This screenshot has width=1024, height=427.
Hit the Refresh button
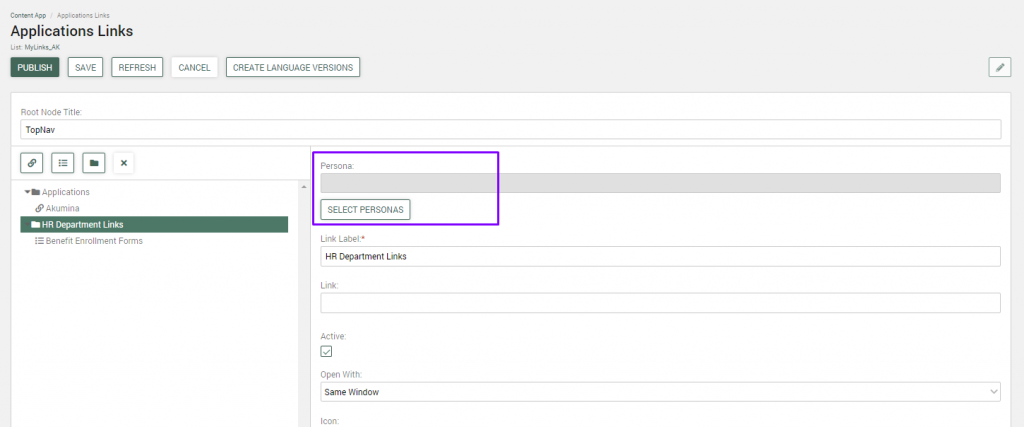[137, 67]
